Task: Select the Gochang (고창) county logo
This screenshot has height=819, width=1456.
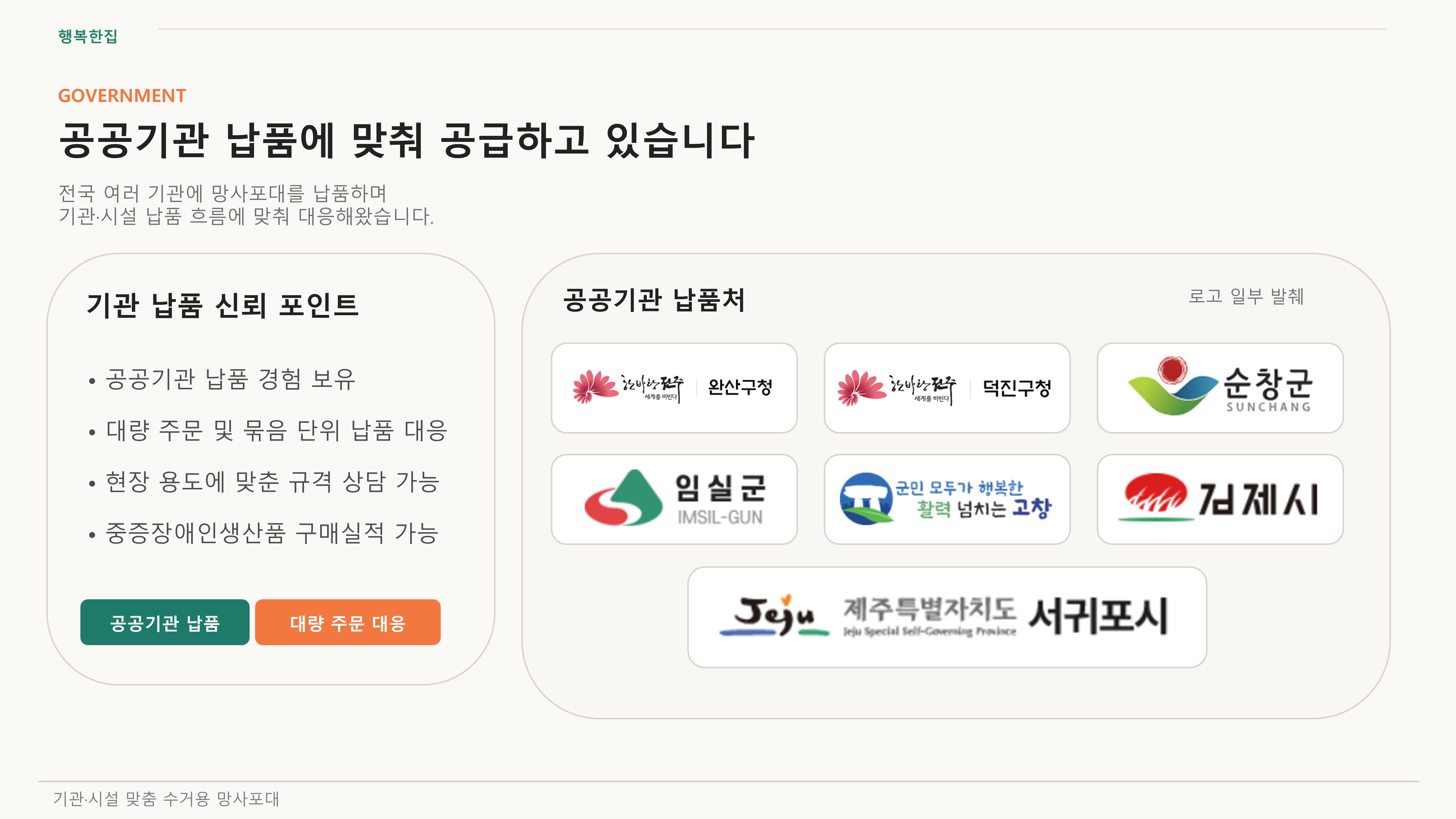Action: pos(947,499)
